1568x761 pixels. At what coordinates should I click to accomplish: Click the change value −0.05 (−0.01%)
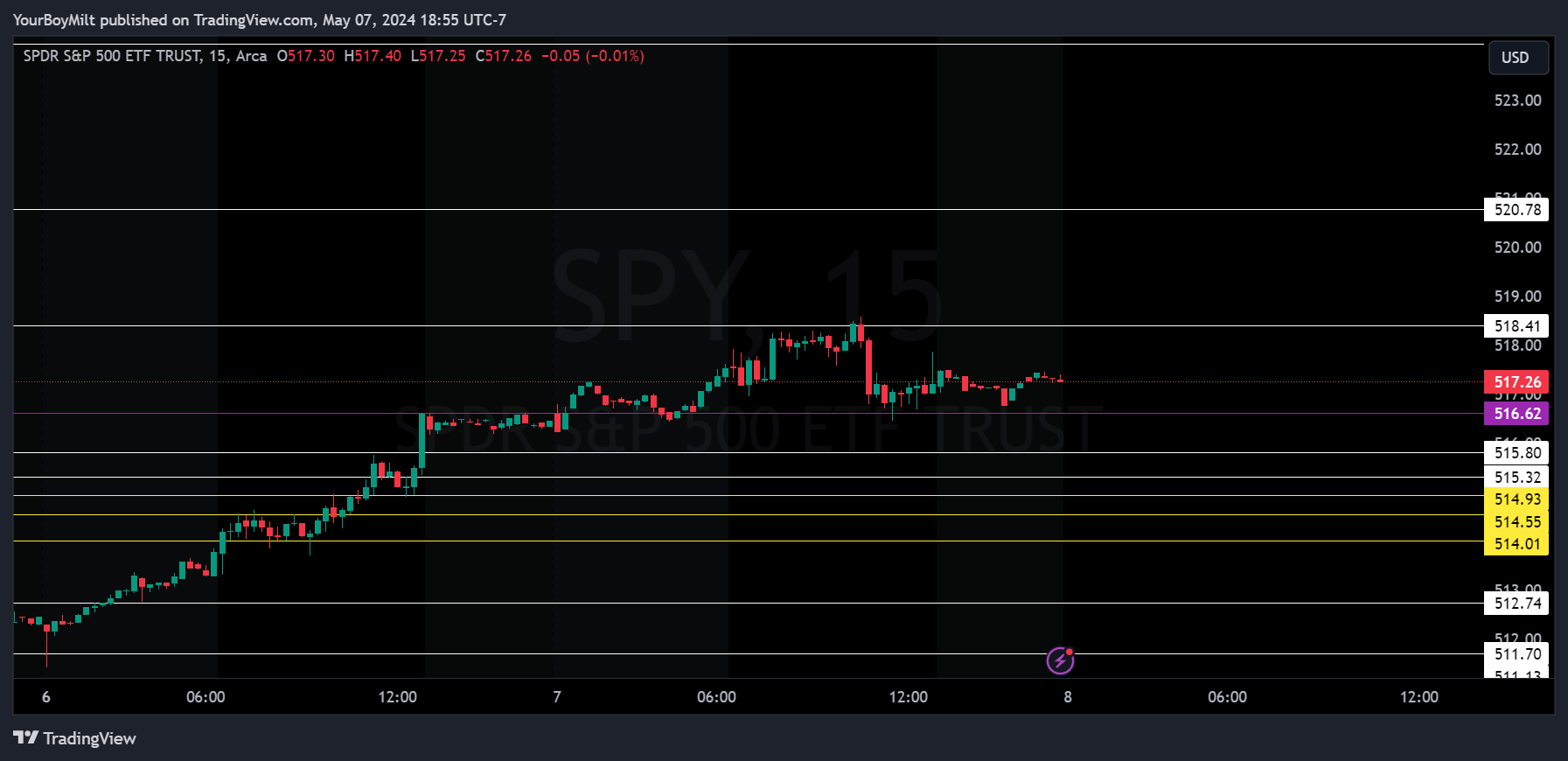click(x=593, y=56)
